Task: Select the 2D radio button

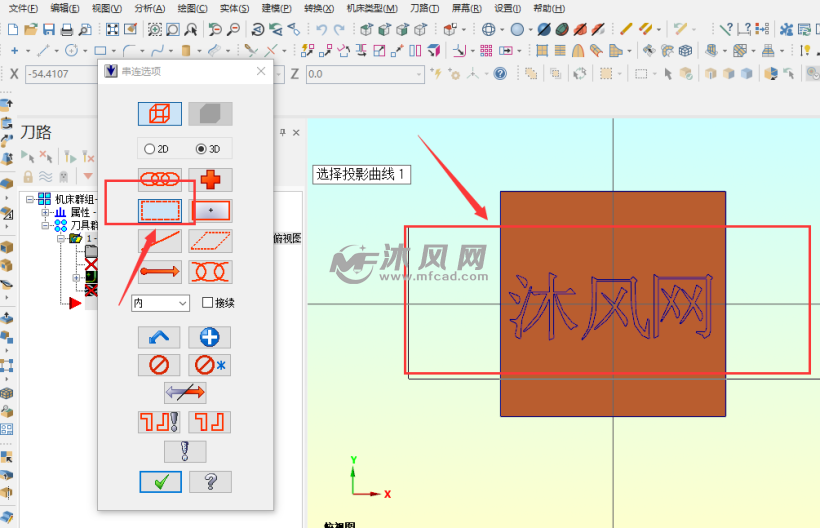Action: (150, 149)
